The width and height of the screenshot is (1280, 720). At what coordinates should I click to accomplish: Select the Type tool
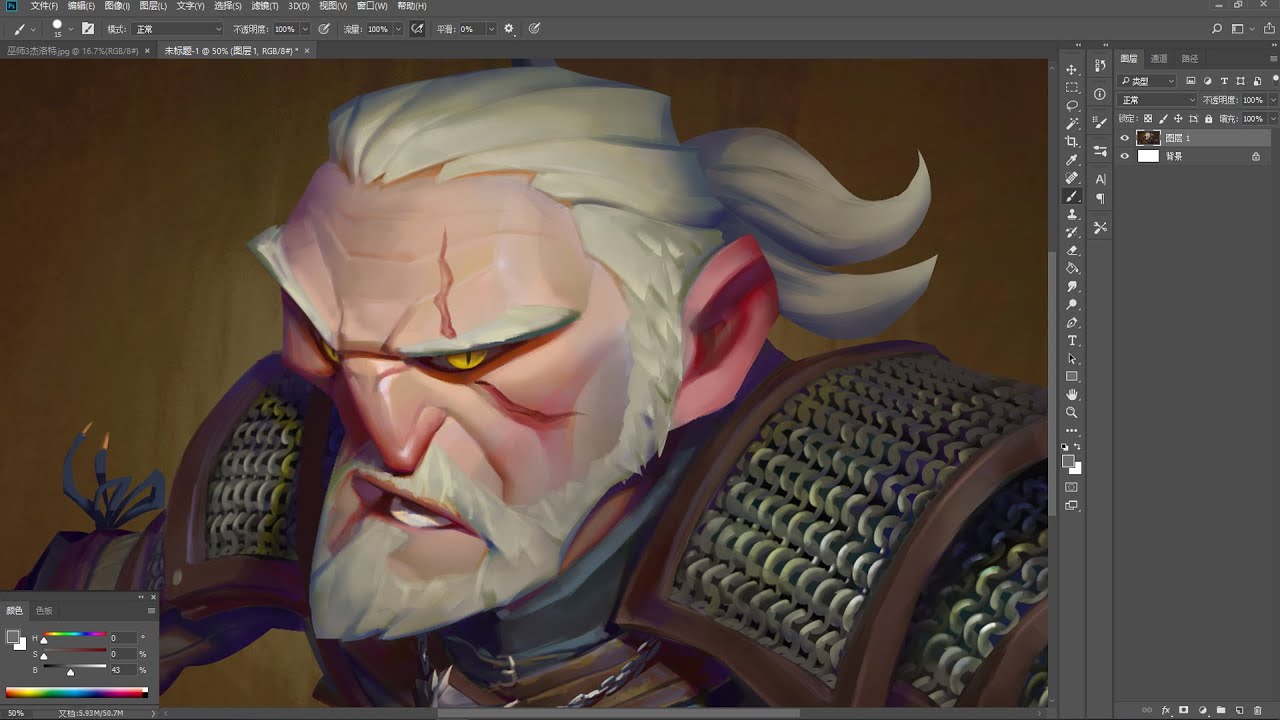coord(1072,341)
